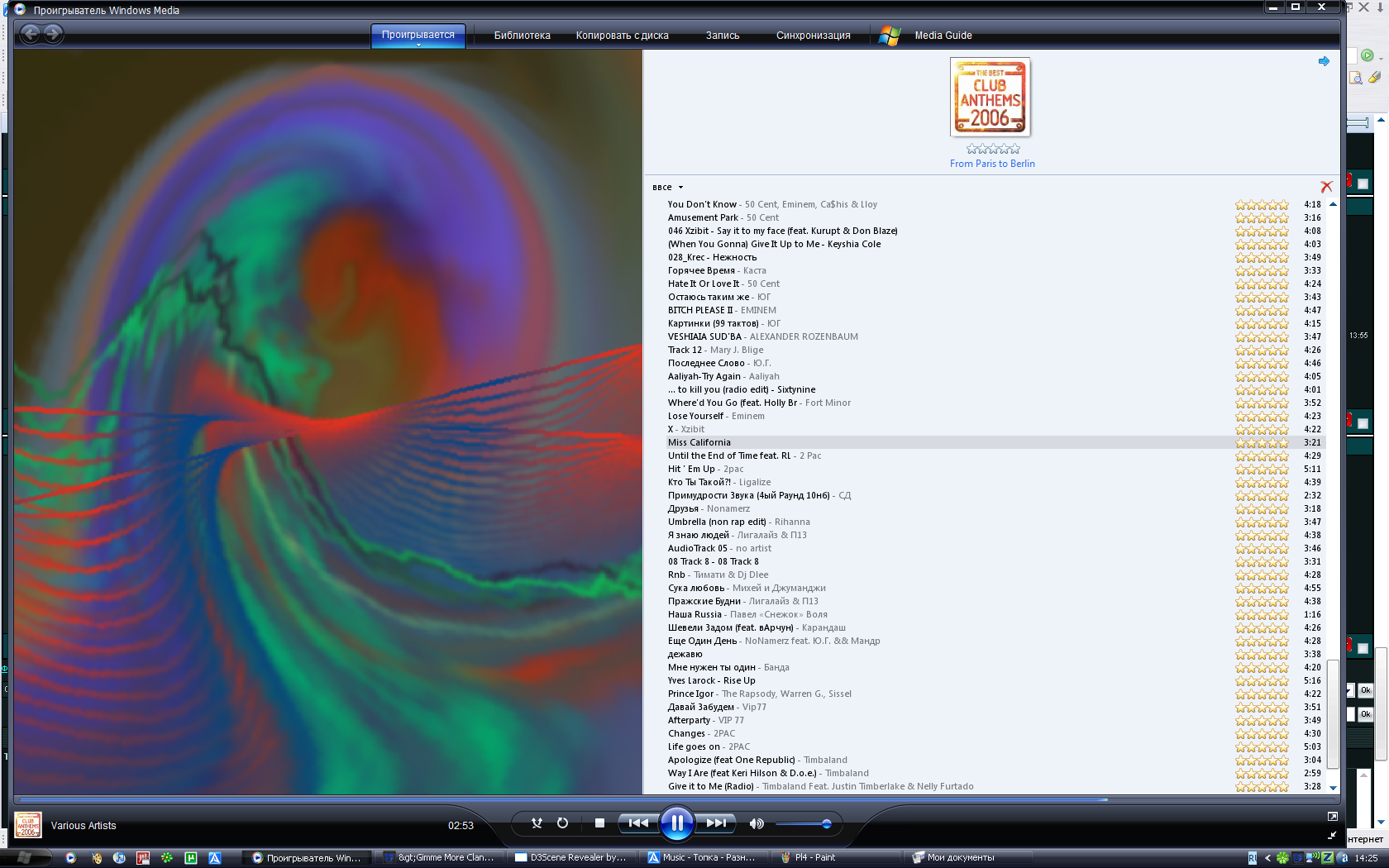Screen dimensions: 1389x868
Task: Pause the playing song
Action: click(x=676, y=823)
